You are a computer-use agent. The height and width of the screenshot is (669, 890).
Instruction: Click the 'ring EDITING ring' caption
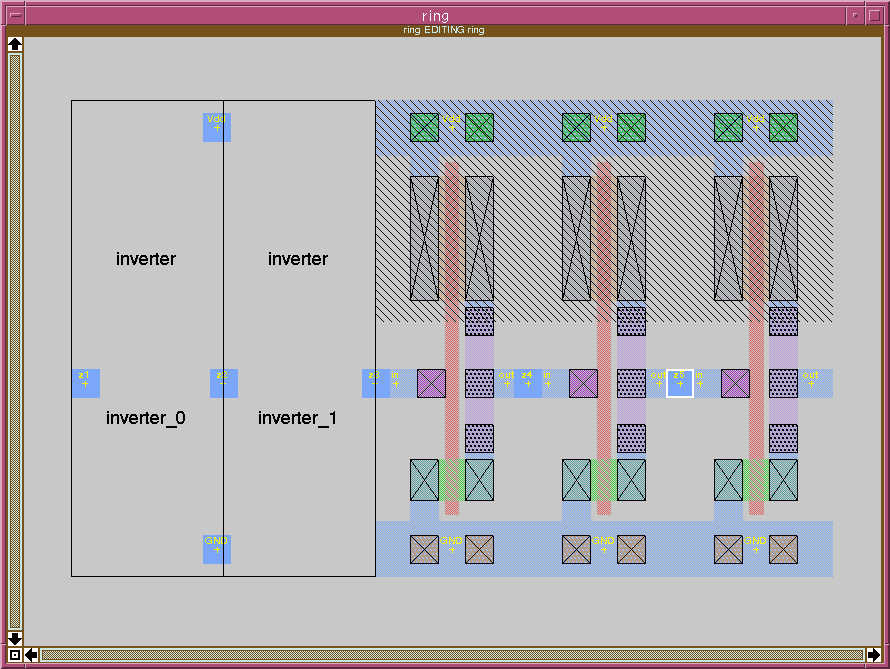(x=444, y=30)
